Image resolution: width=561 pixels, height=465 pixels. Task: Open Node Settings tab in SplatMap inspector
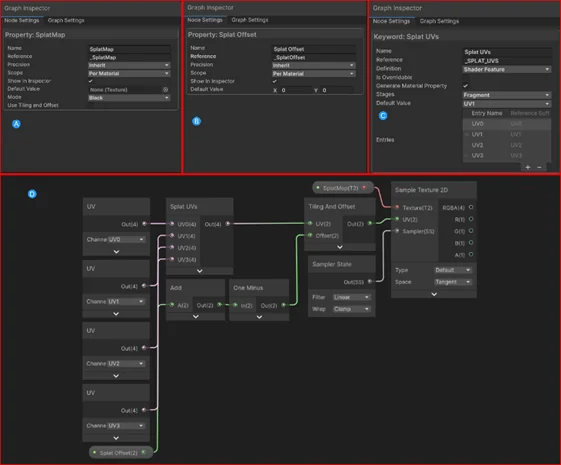(x=21, y=20)
